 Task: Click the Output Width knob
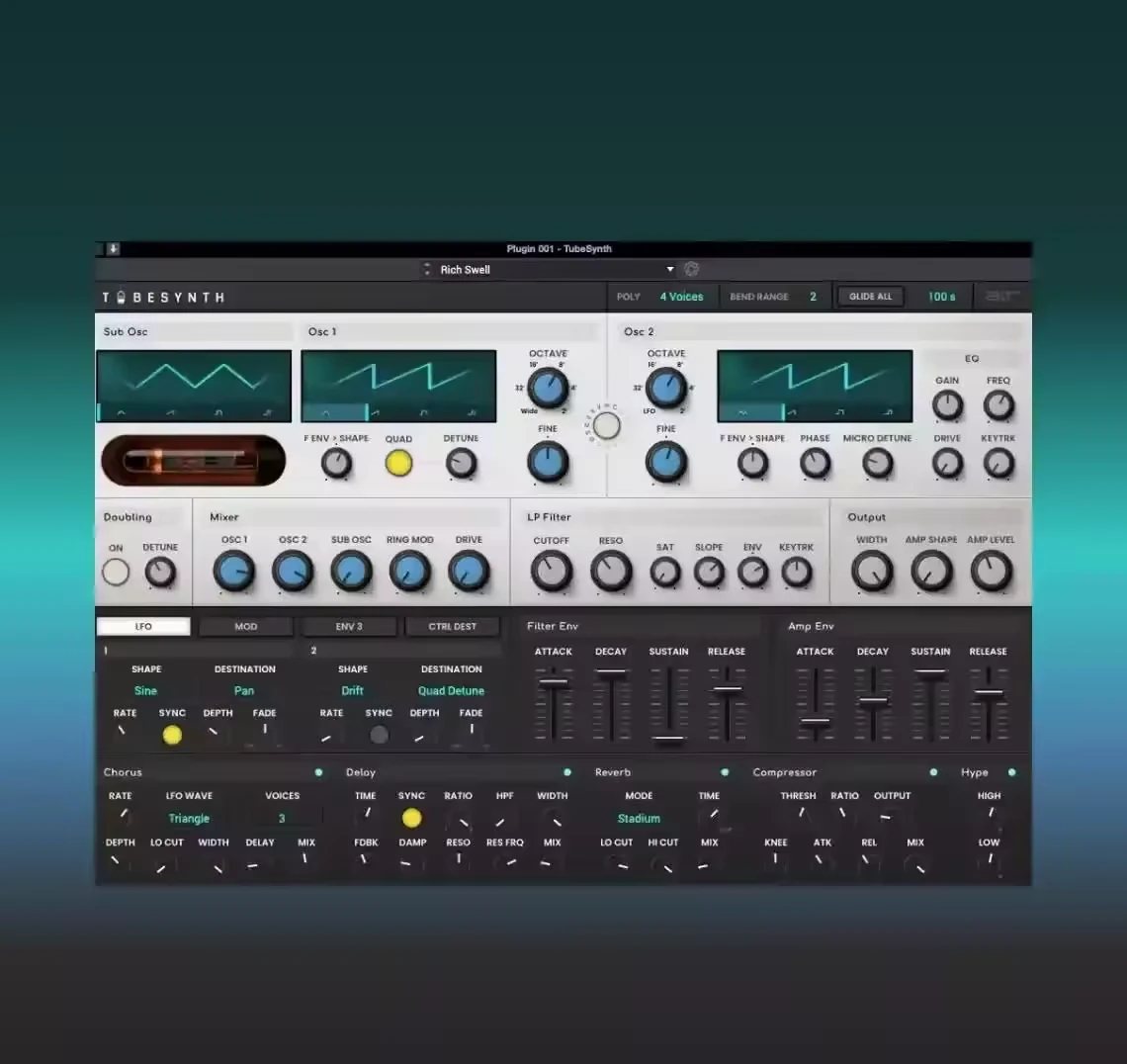click(872, 572)
